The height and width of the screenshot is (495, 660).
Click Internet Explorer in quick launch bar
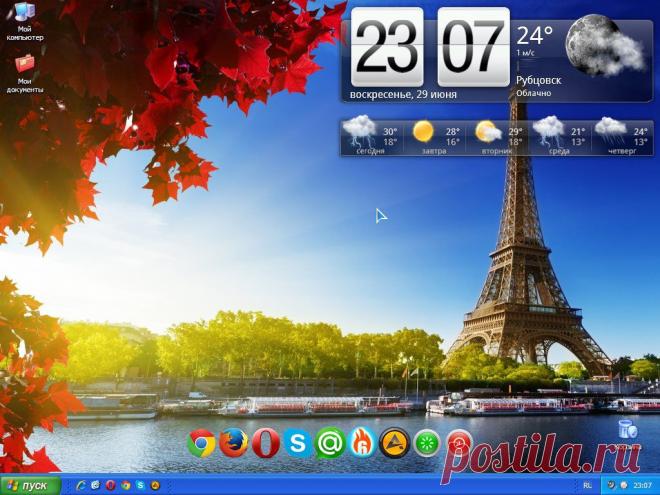point(81,486)
